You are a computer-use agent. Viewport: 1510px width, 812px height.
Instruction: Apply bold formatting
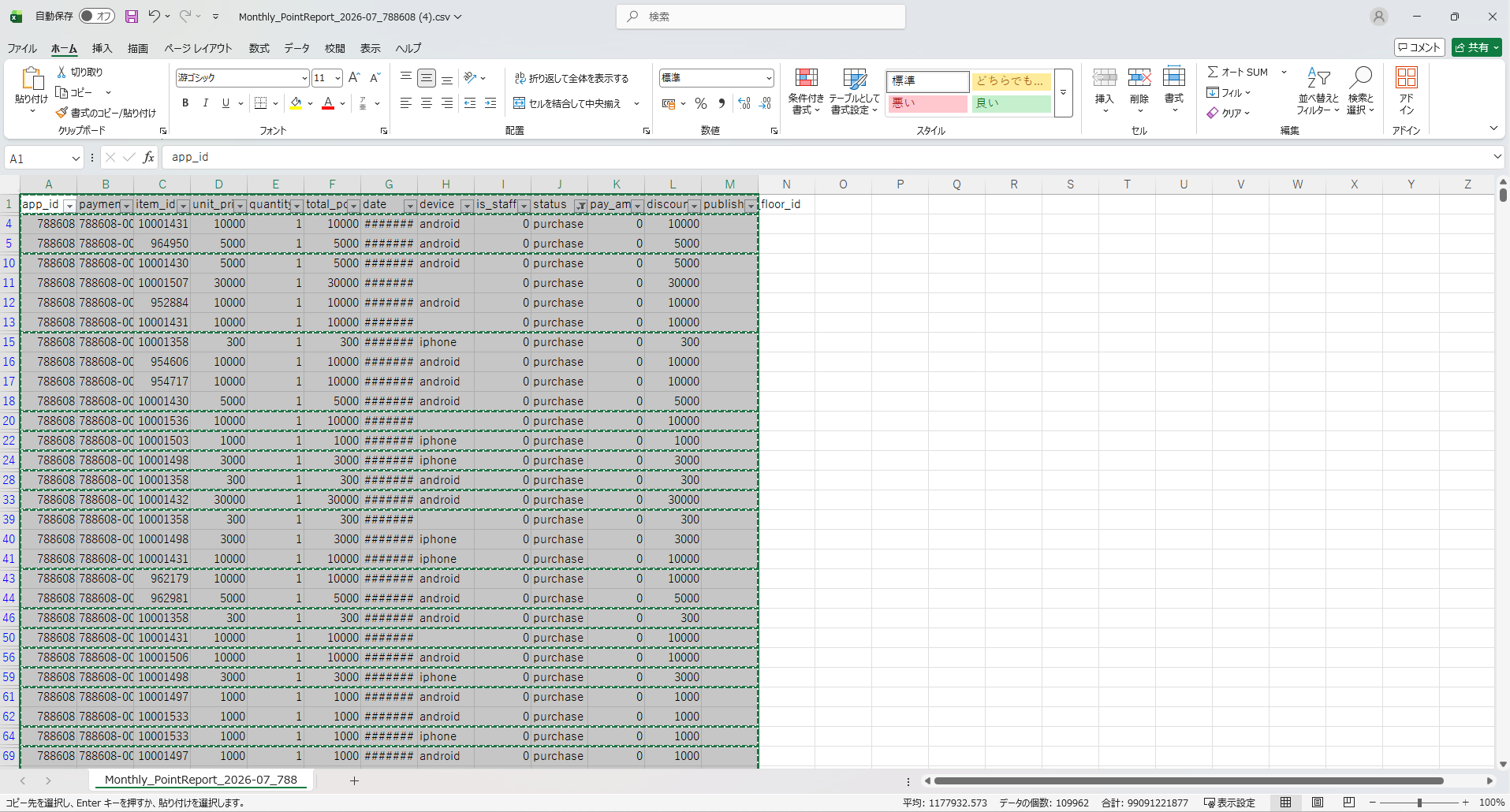click(185, 103)
